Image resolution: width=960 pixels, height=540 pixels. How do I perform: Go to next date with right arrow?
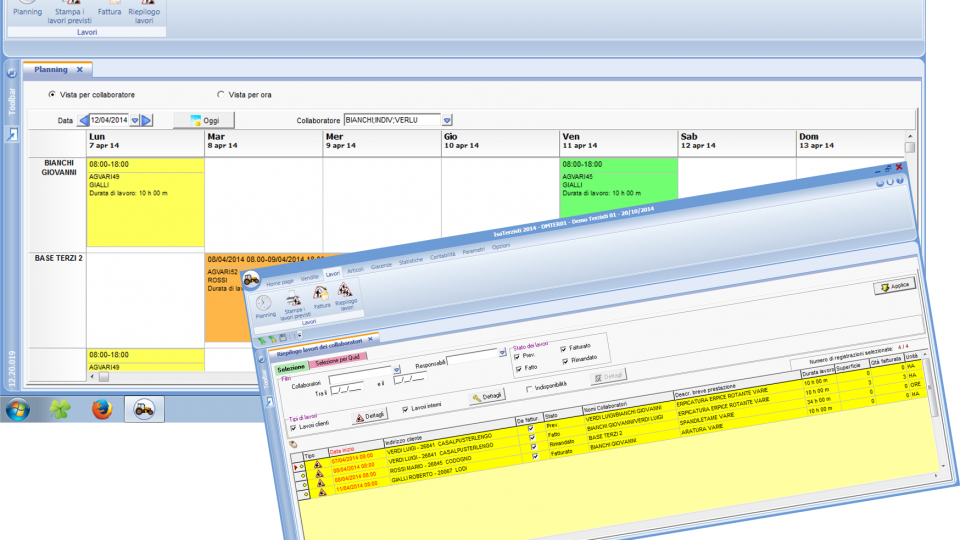147,121
